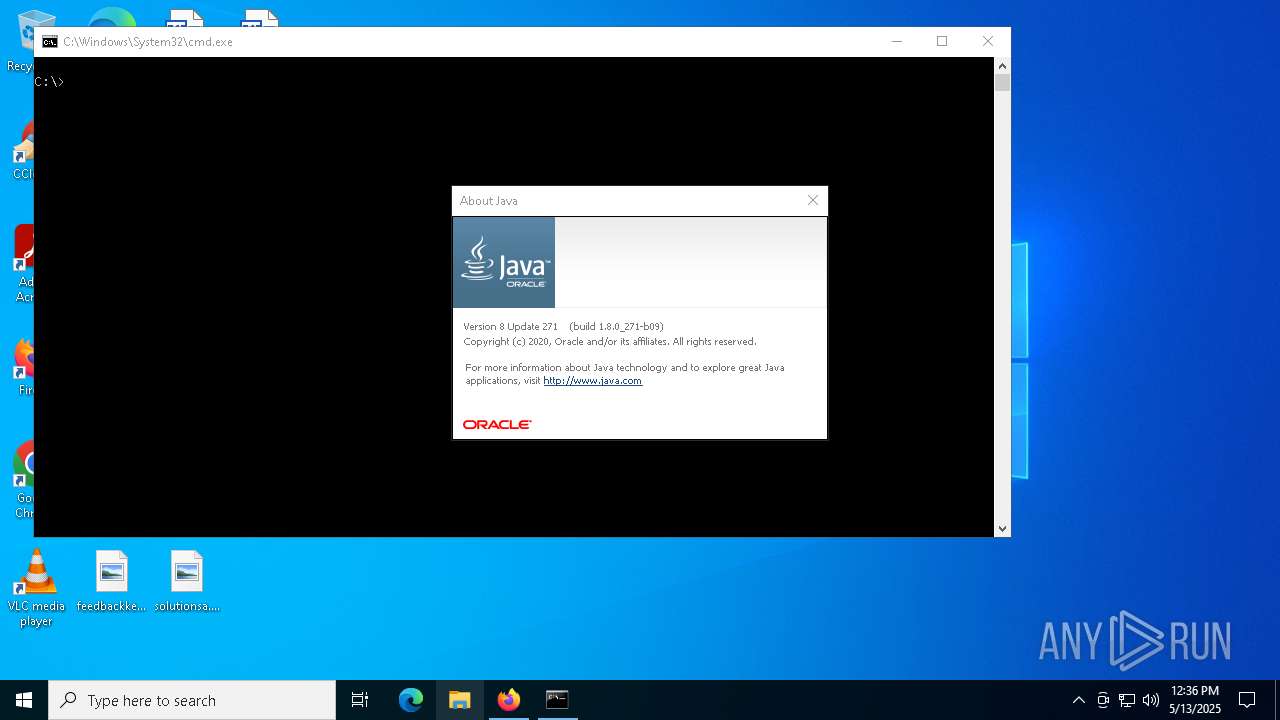Maximize the cmd.exe window
This screenshot has width=1280, height=720.
pos(942,41)
